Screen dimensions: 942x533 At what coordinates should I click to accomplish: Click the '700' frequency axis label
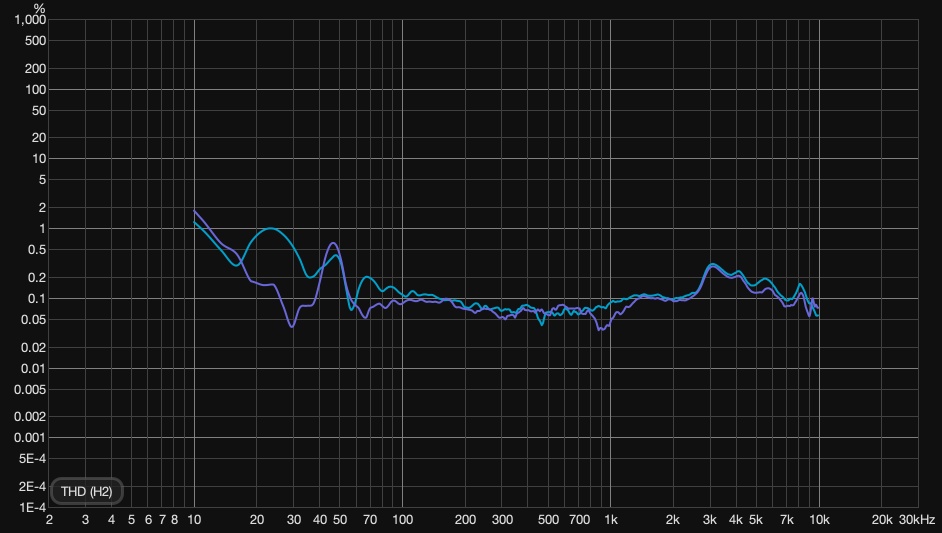[x=579, y=520]
